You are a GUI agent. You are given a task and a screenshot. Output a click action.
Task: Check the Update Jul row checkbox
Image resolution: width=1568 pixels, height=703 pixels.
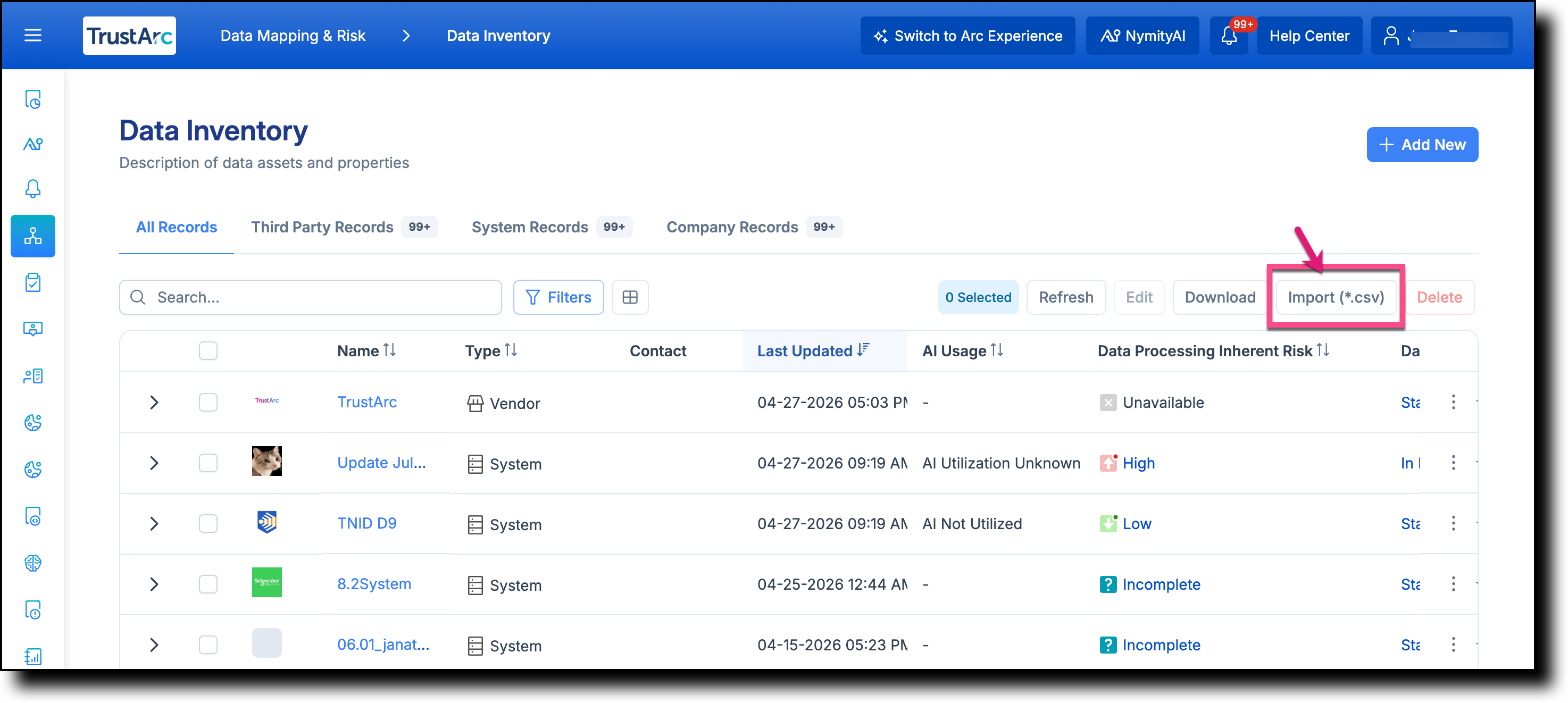pyautogui.click(x=208, y=463)
